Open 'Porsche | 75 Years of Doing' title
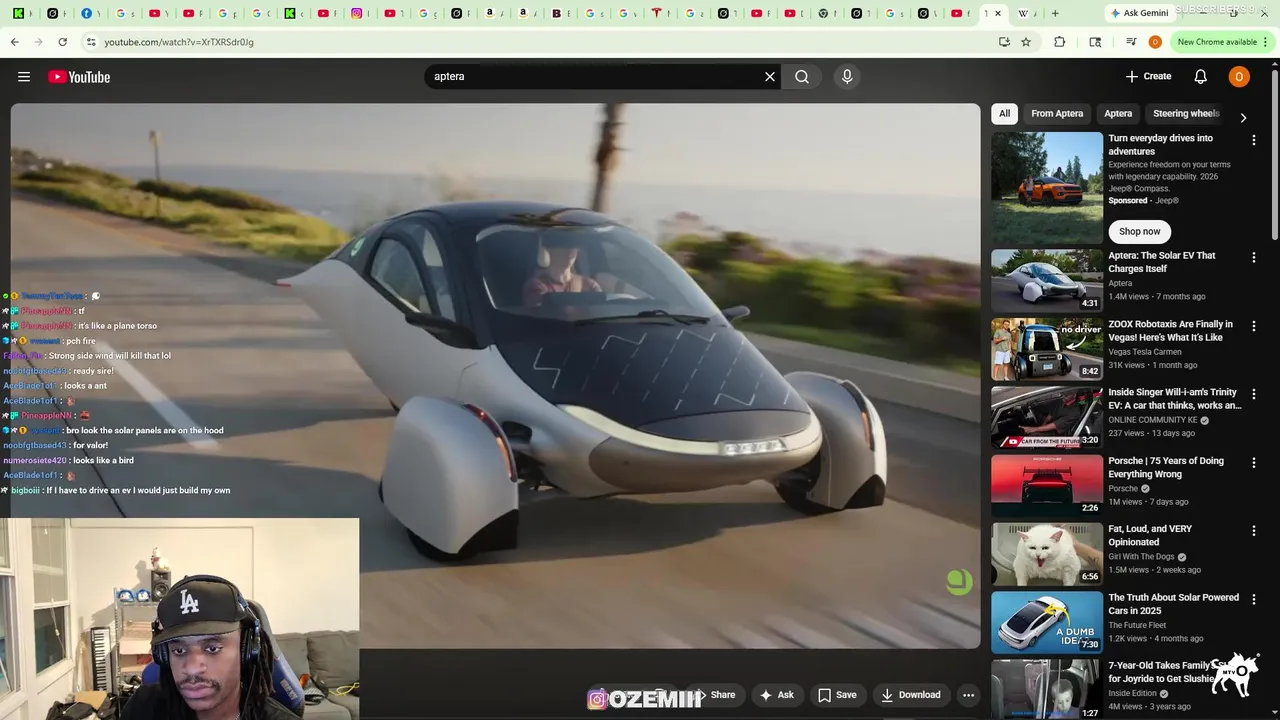This screenshot has height=720, width=1280. (x=1166, y=468)
